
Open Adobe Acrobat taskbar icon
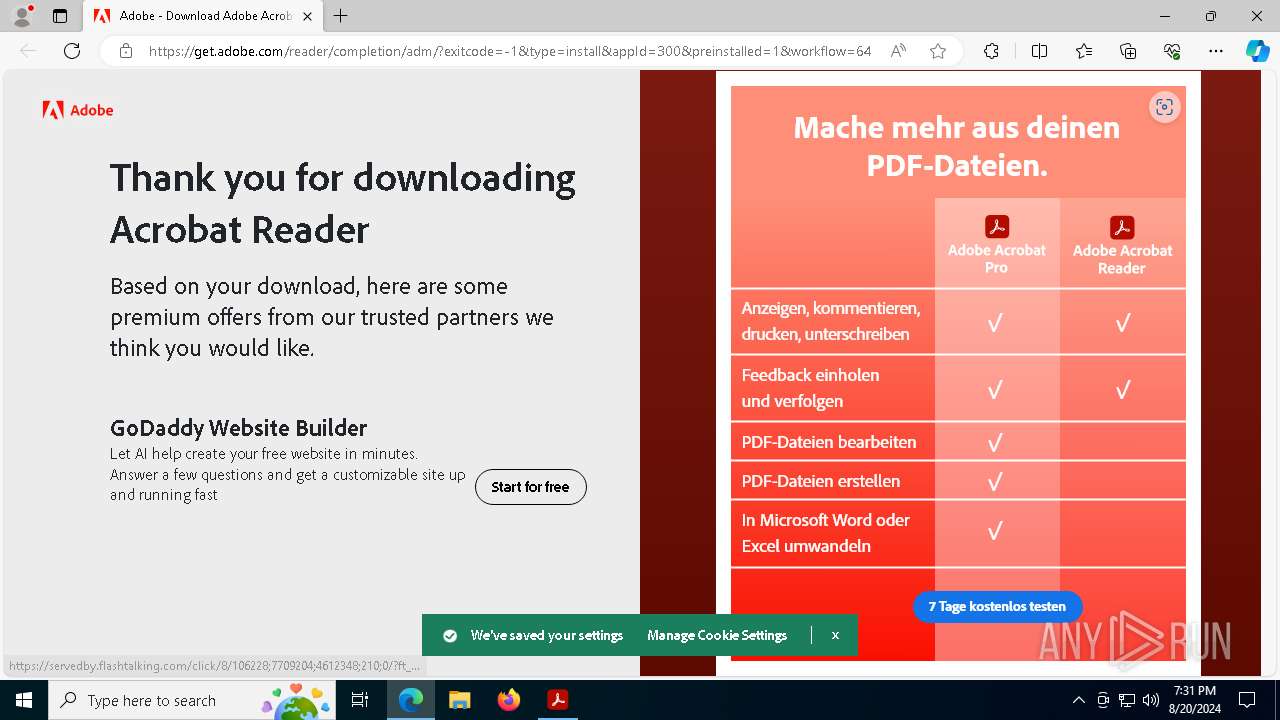pyautogui.click(x=557, y=700)
